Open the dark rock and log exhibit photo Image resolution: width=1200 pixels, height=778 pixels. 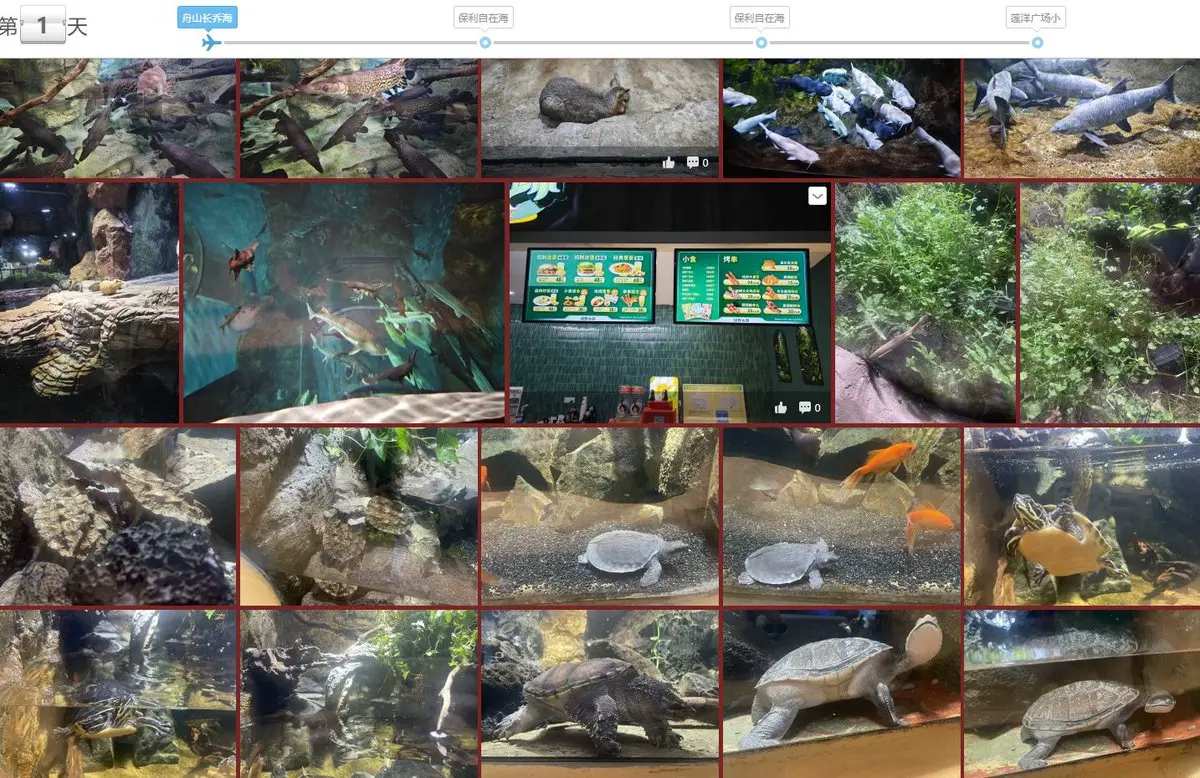89,302
